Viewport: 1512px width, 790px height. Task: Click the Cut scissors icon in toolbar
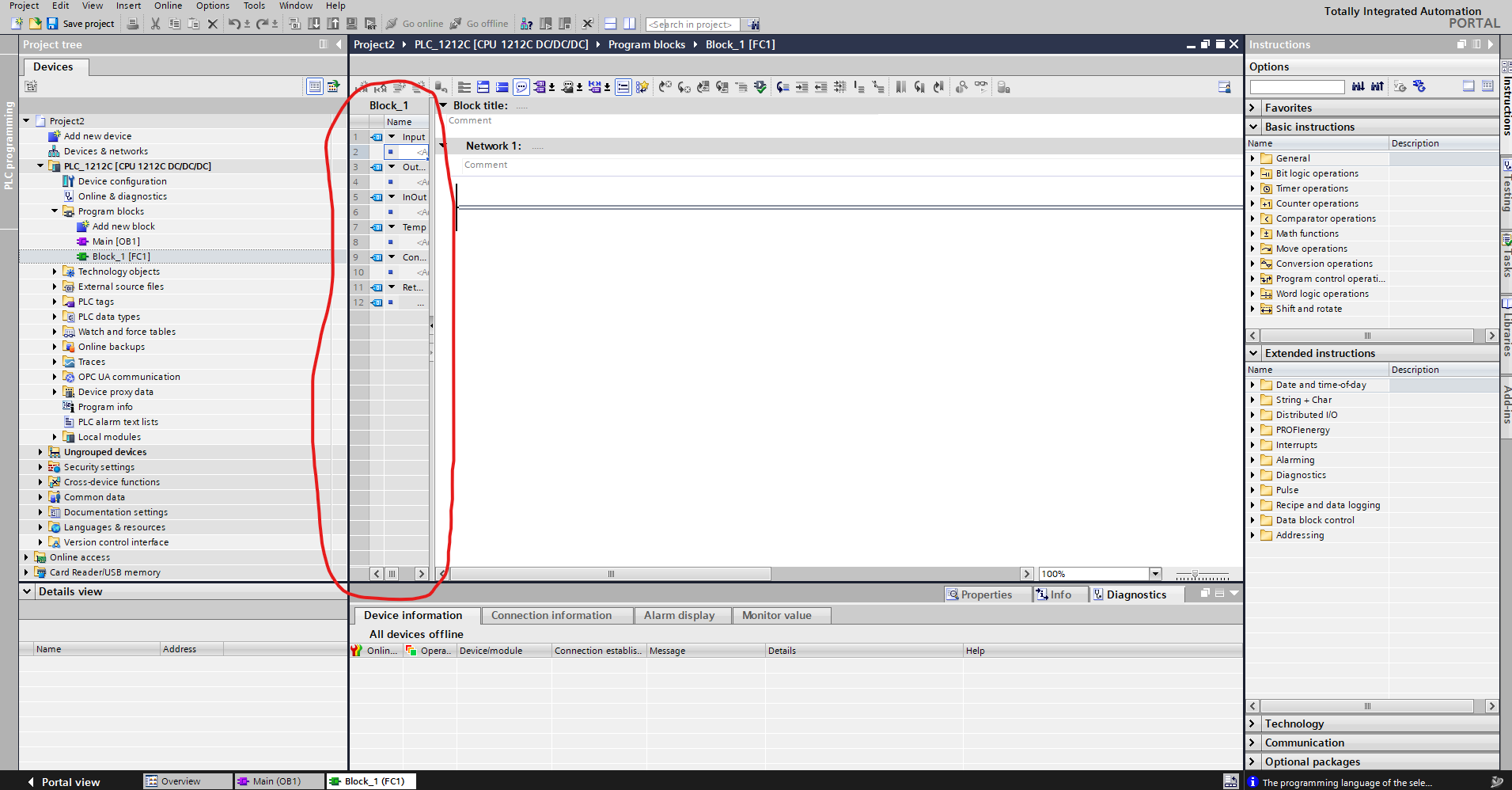click(x=155, y=24)
